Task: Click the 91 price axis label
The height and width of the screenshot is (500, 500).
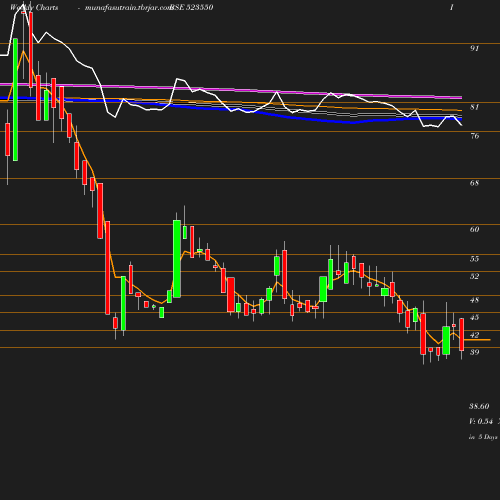Action: pyautogui.click(x=474, y=48)
